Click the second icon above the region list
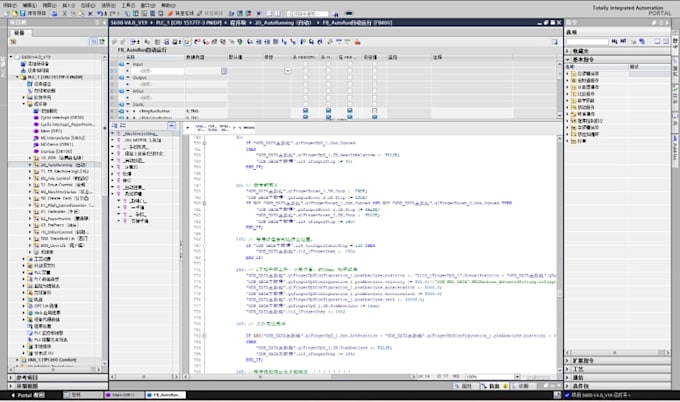 click(x=123, y=125)
